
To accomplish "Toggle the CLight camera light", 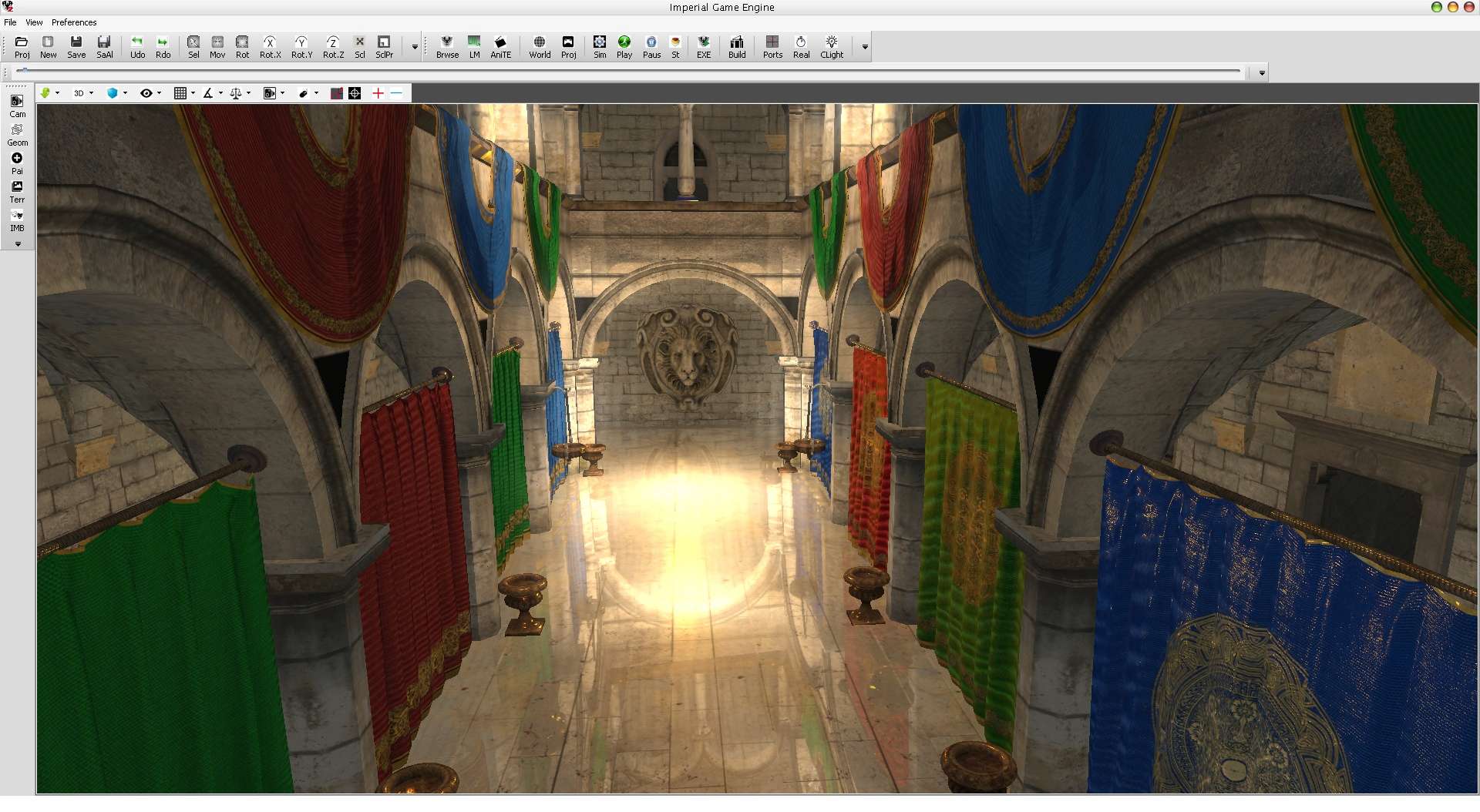I will 832,46.
